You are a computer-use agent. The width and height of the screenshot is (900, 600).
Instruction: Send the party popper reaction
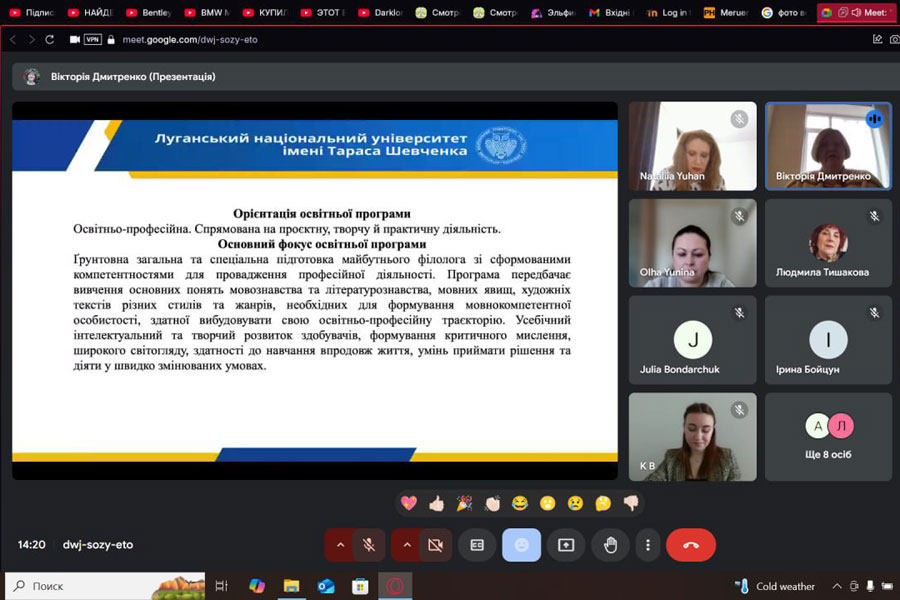click(464, 503)
